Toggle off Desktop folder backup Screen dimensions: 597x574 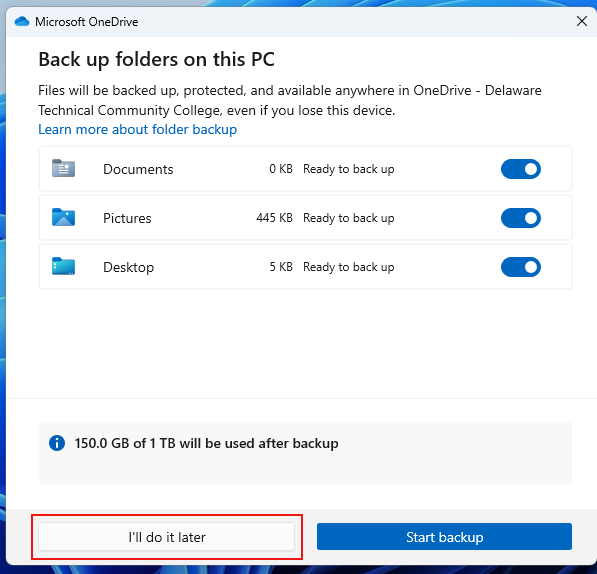(520, 267)
